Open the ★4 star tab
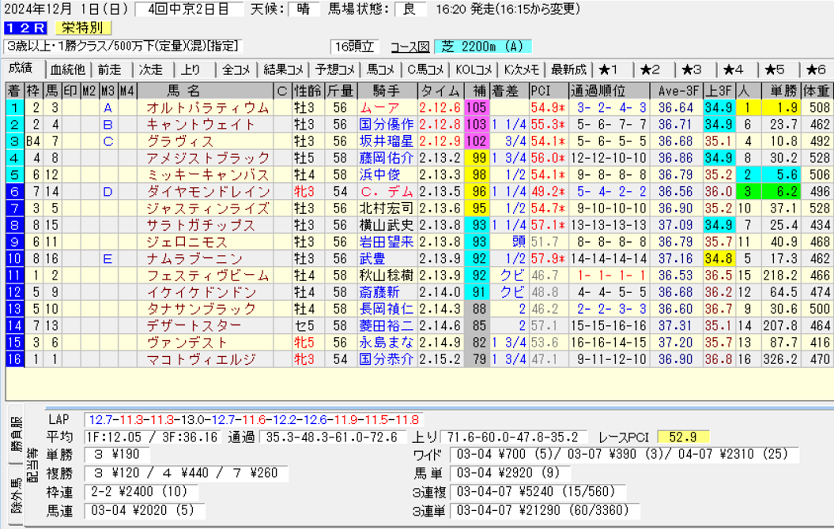 click(733, 70)
